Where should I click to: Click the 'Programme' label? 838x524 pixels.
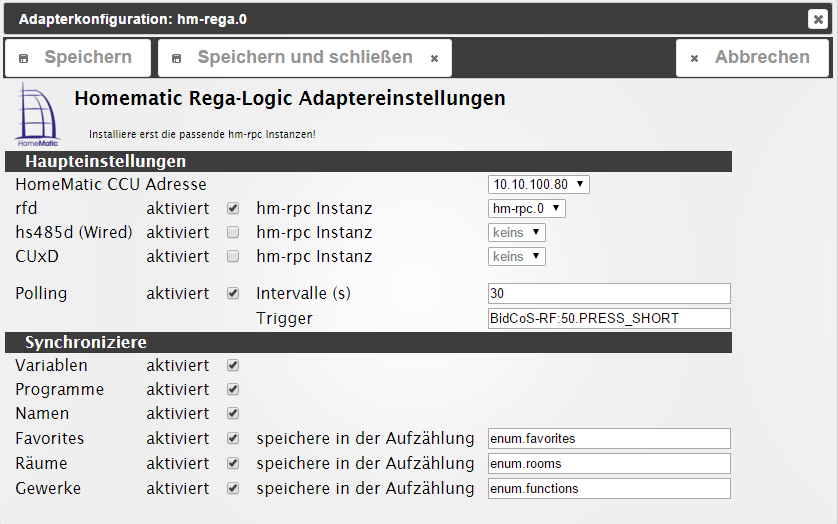59,390
